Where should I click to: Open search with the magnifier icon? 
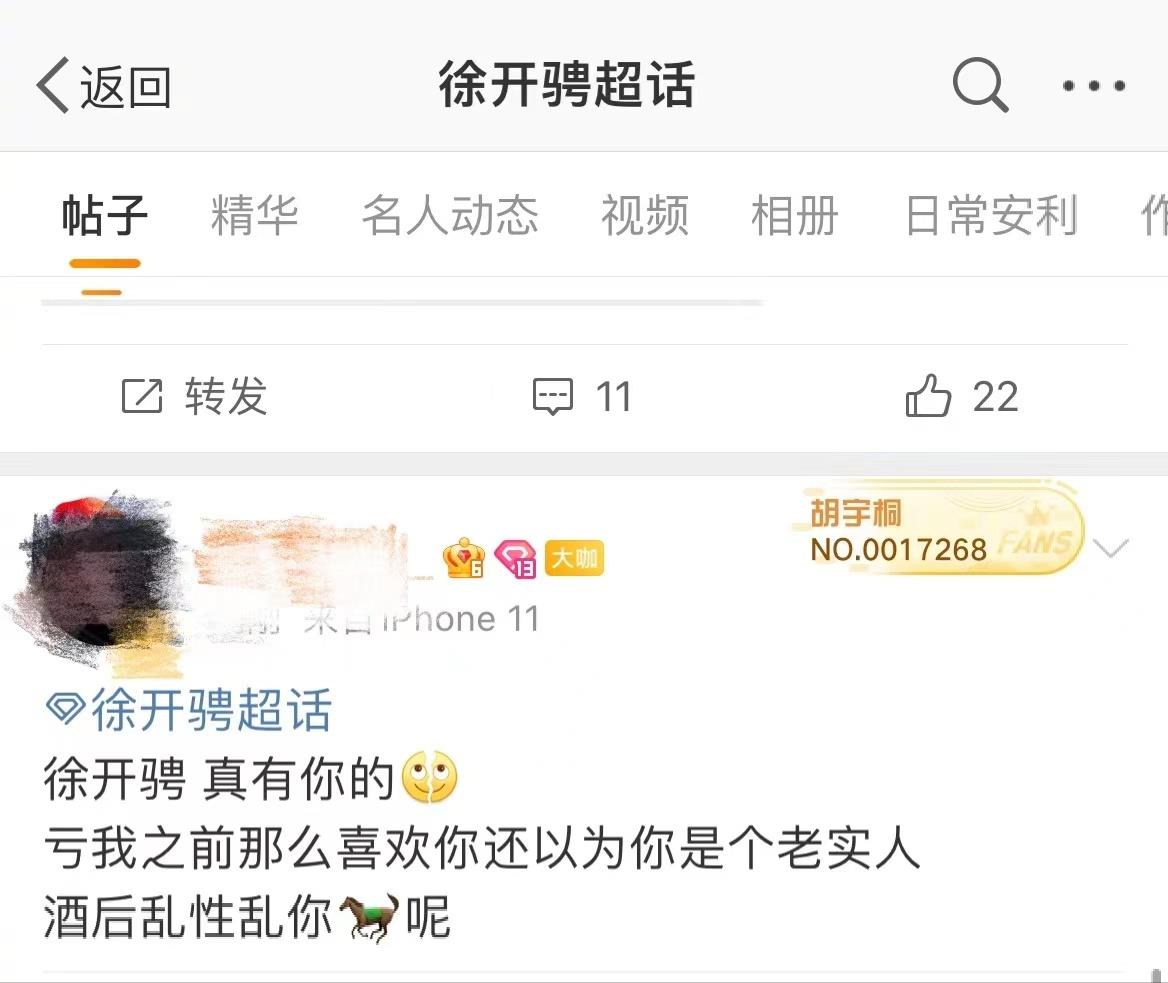point(980,84)
